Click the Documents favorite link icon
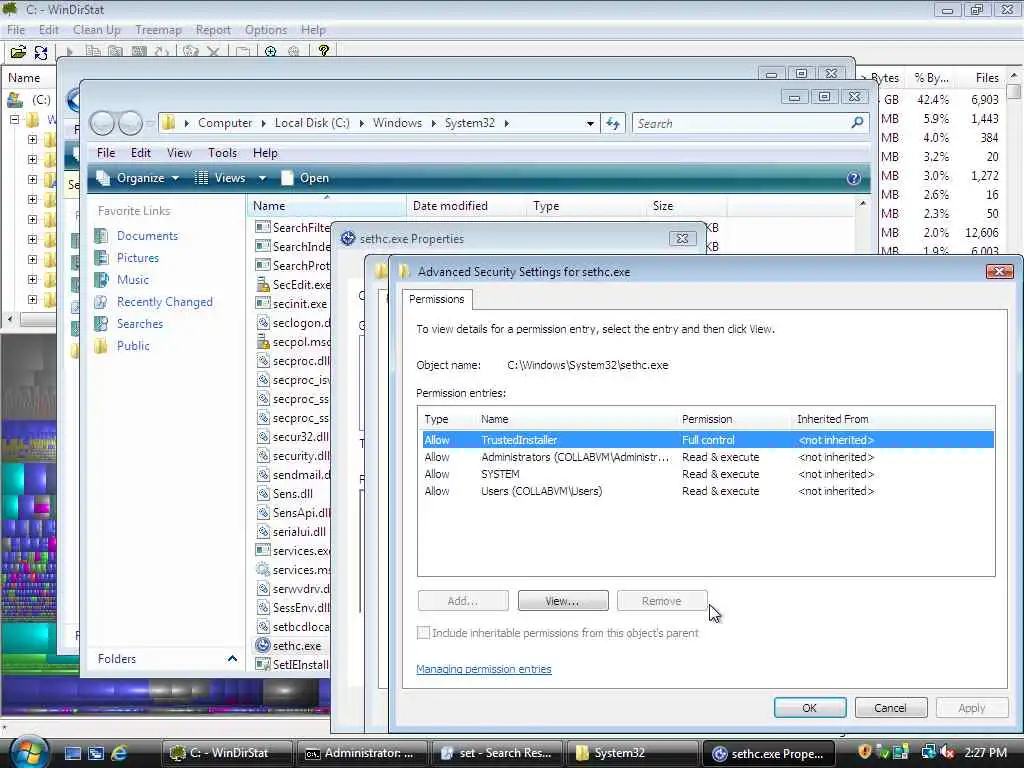1024x768 pixels. coord(101,236)
